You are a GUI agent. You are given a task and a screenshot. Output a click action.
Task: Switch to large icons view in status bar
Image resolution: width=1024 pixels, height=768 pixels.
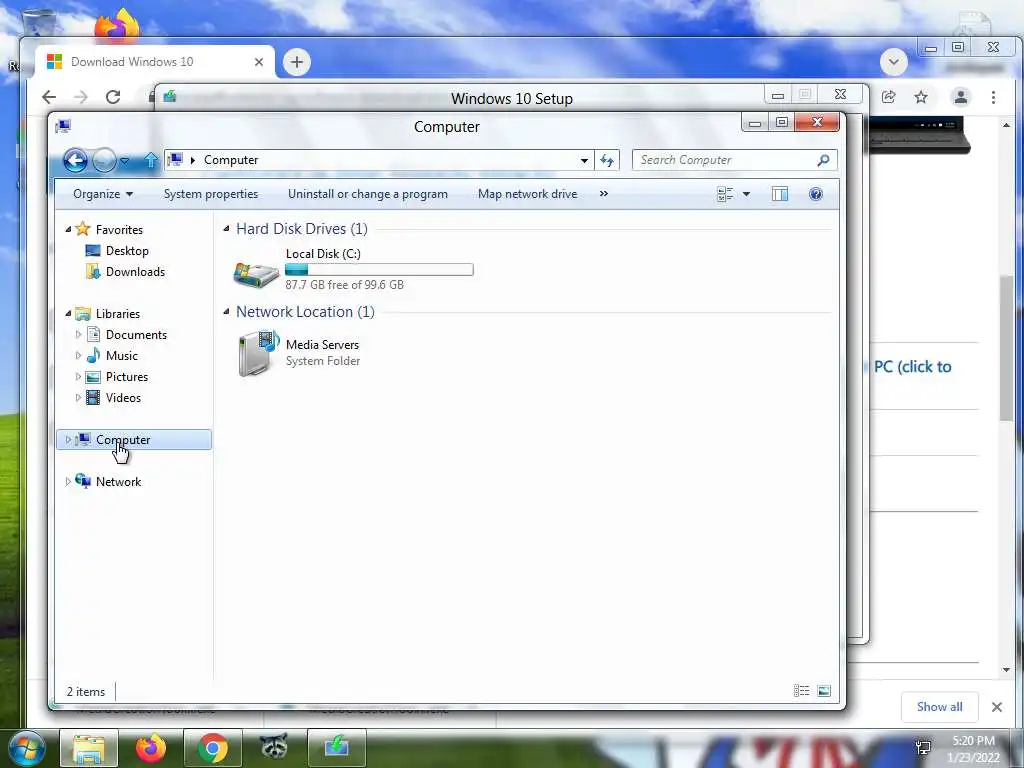pyautogui.click(x=824, y=691)
